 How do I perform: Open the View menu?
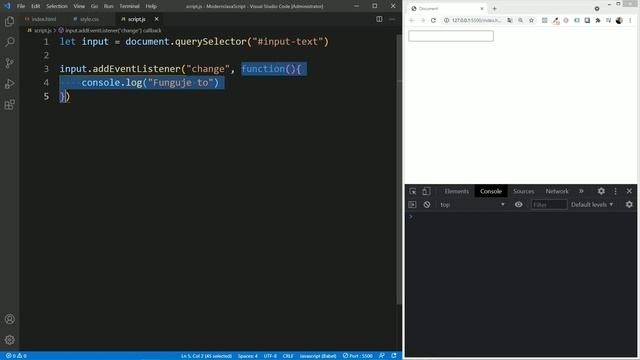[x=79, y=6]
